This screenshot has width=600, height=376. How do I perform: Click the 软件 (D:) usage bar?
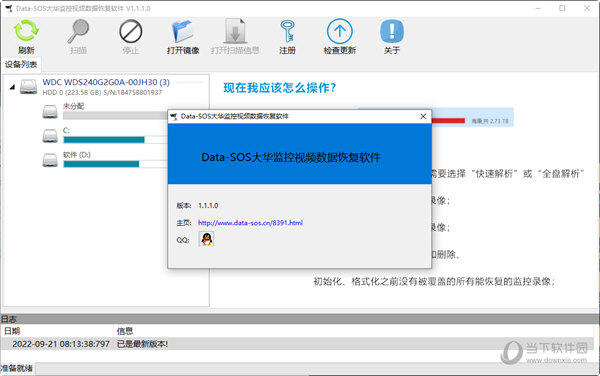[x=115, y=164]
